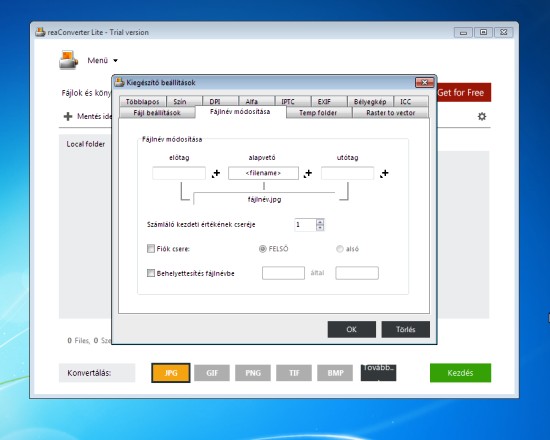Open the settings gear in reaConverter window

pos(482,116)
